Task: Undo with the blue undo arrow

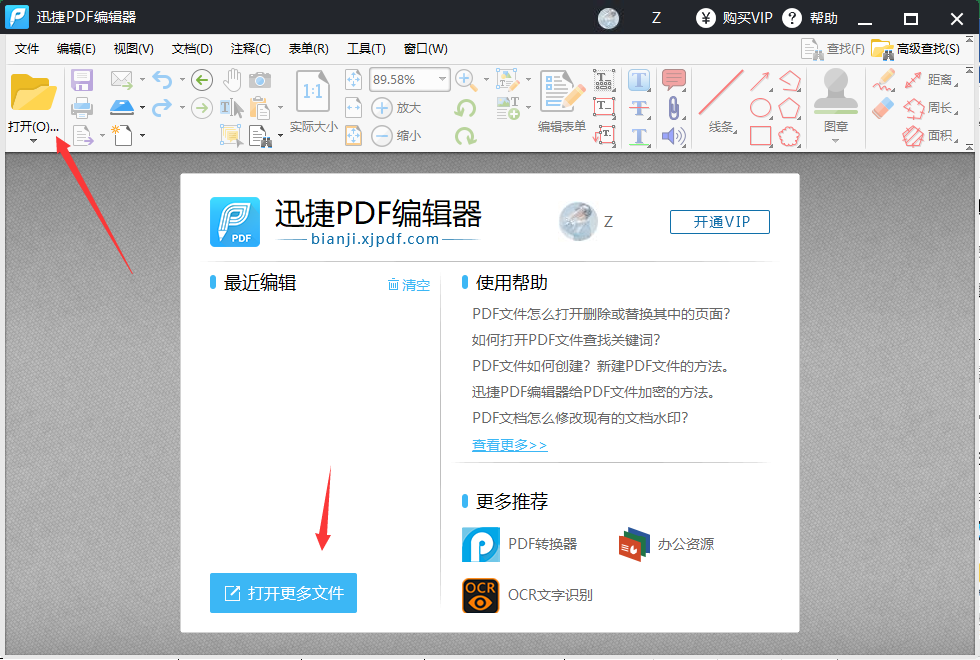Action: pos(162,80)
